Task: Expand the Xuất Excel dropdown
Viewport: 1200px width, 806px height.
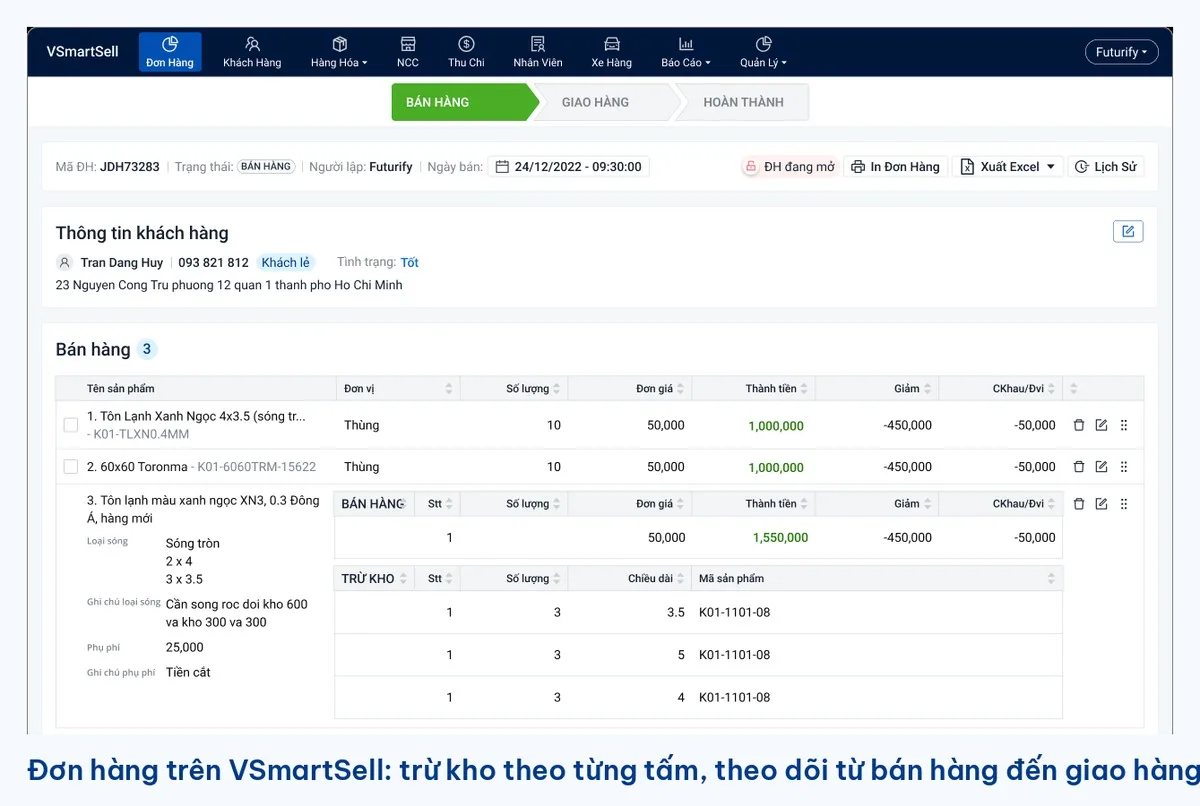Action: coord(1008,167)
